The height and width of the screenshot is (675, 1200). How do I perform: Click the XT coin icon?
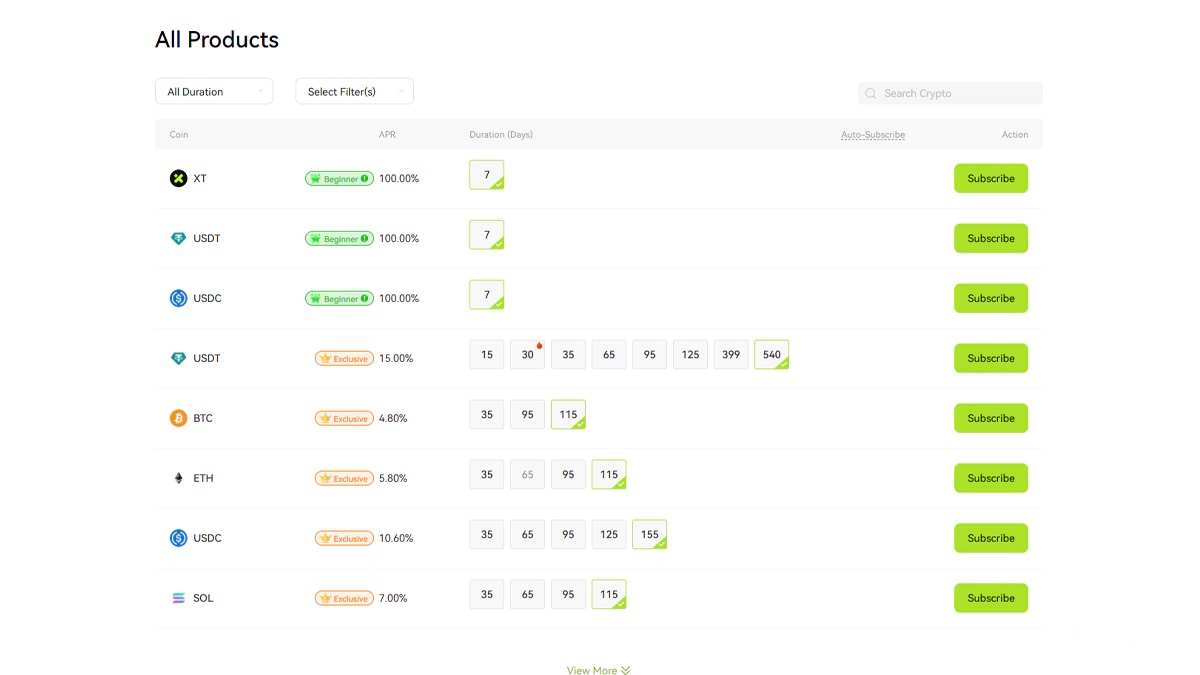pos(178,179)
